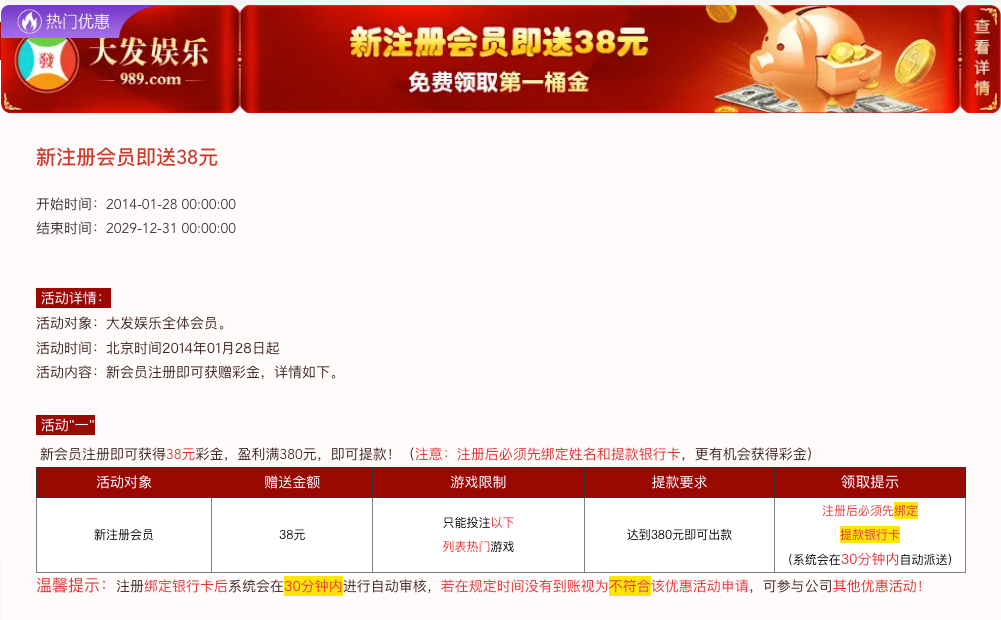
Task: Click the round 發 logo icon
Action: [x=45, y=64]
